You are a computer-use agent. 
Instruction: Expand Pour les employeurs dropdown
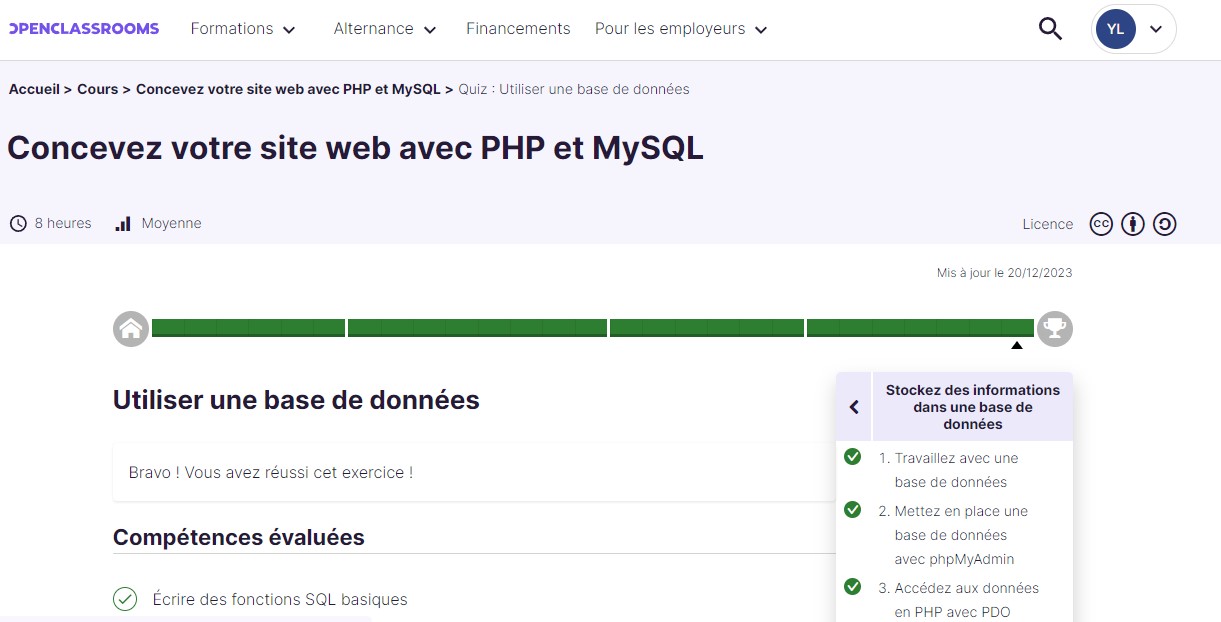click(x=681, y=29)
